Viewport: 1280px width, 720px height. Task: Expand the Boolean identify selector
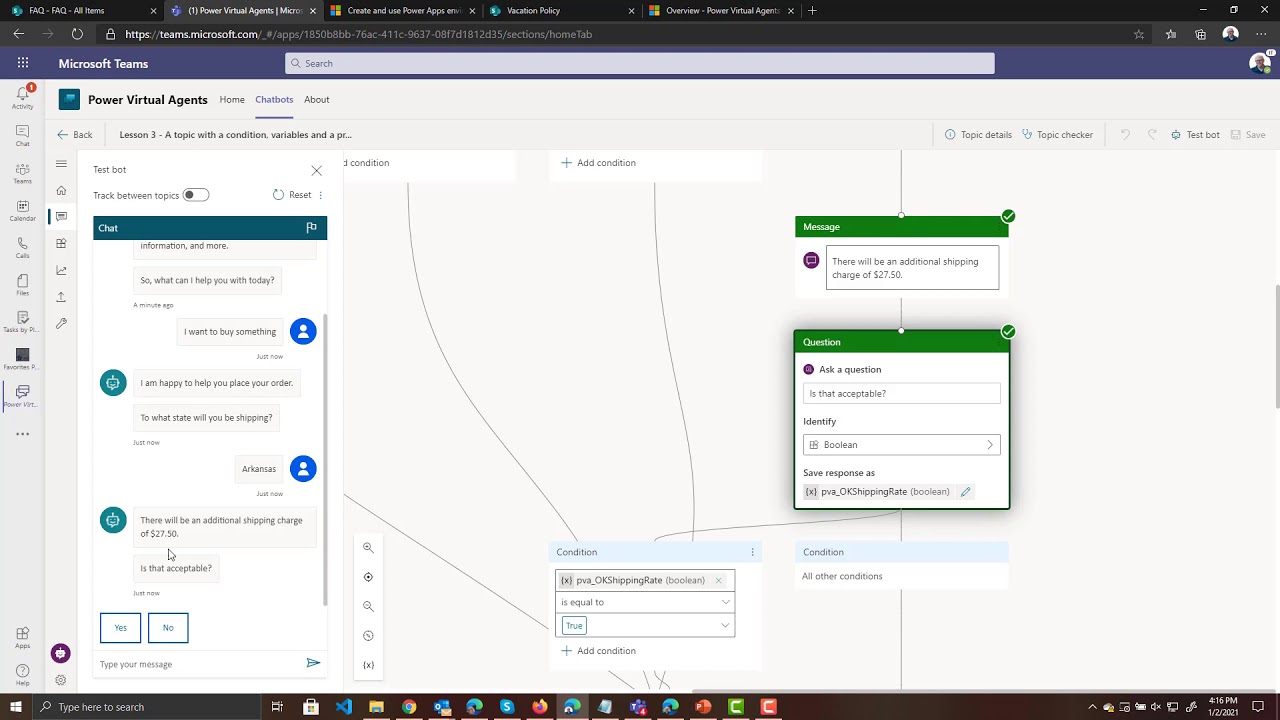901,445
